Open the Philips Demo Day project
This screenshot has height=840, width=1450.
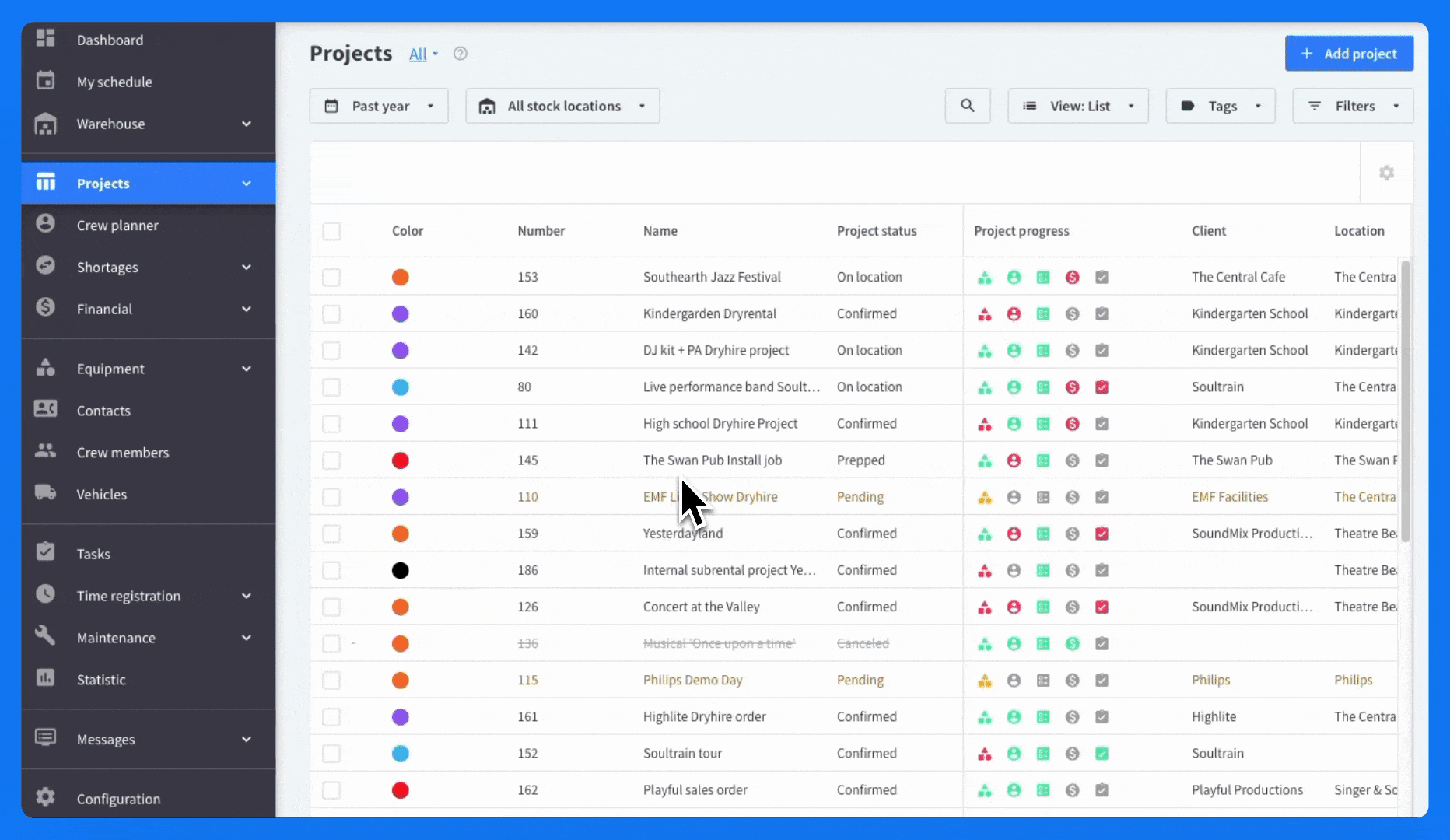coord(692,681)
